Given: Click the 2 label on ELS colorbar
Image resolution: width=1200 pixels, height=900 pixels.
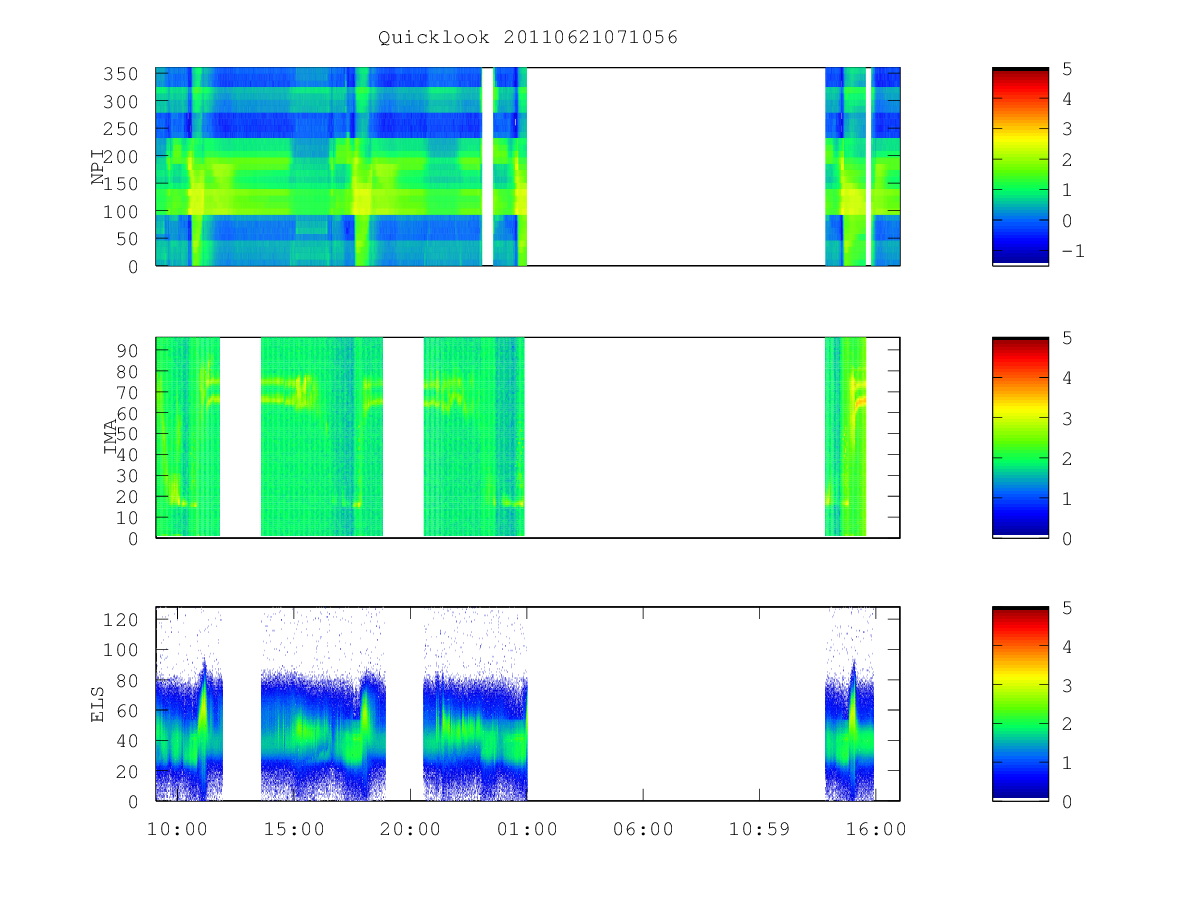Looking at the screenshot, I should pyautogui.click(x=1066, y=724).
